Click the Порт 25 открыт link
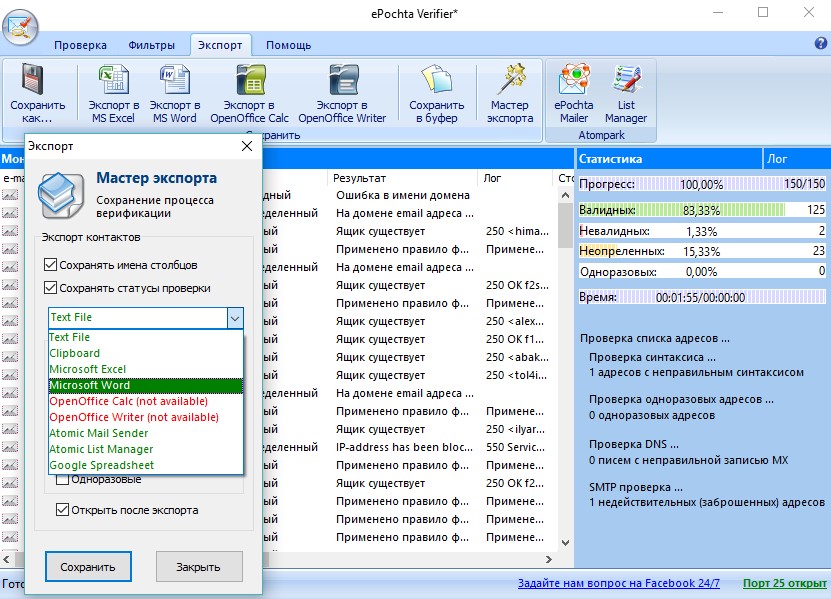The image size is (831, 599). click(784, 583)
